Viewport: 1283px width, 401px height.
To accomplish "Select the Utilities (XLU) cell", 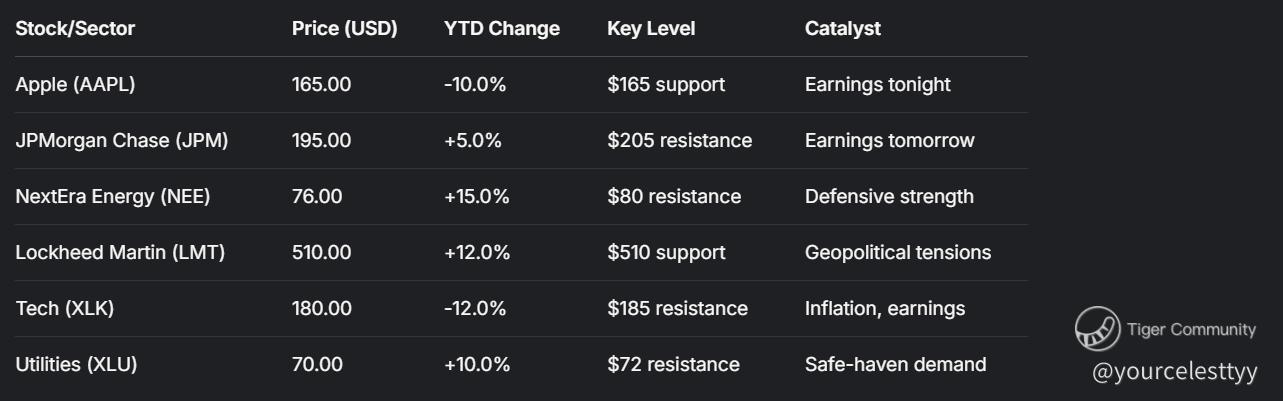I will click(x=76, y=365).
